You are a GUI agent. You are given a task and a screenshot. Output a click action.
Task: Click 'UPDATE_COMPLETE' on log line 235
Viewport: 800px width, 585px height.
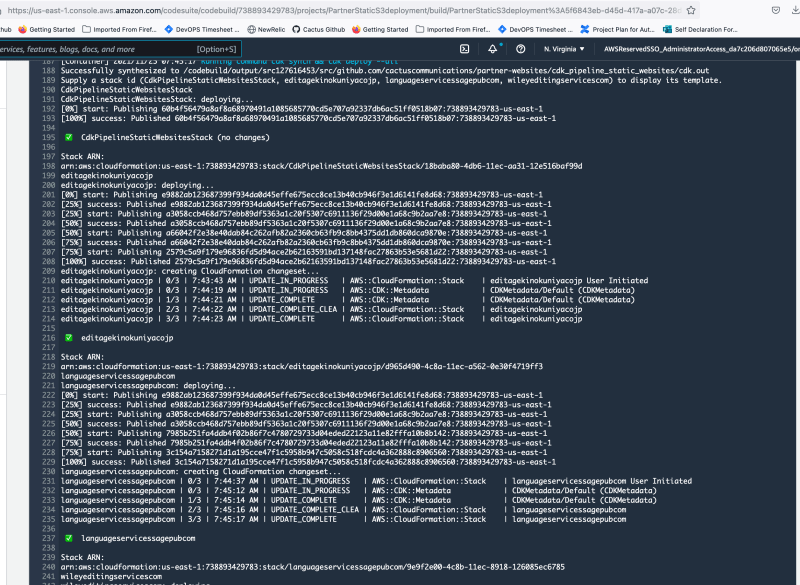[x=304, y=519]
